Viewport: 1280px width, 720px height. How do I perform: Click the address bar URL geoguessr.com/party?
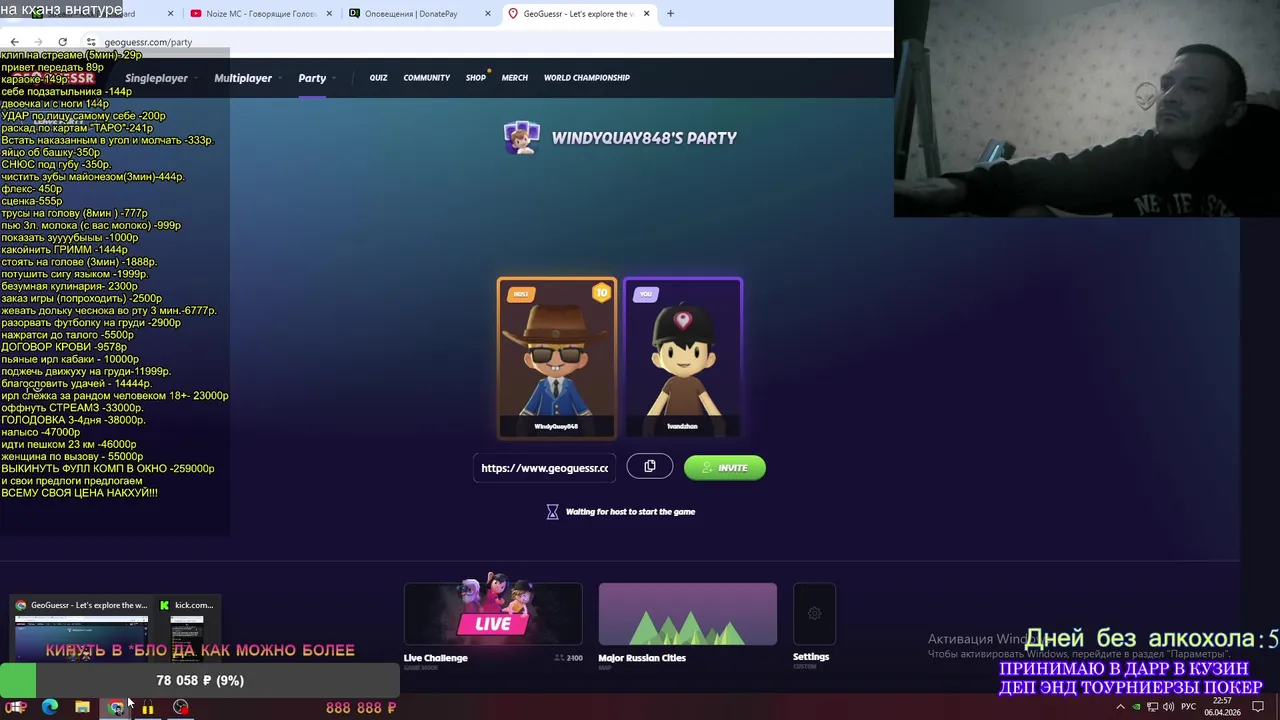[148, 42]
